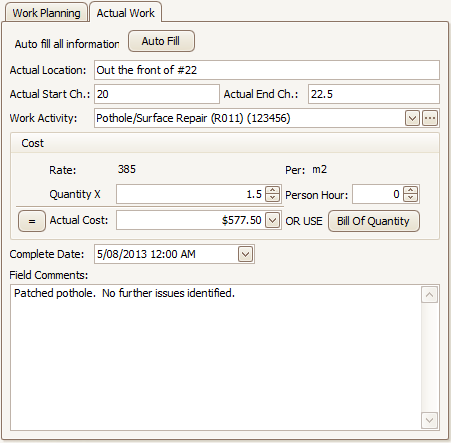Click the Auto Fill button
Screen dimensions: 451x443
click(161, 41)
